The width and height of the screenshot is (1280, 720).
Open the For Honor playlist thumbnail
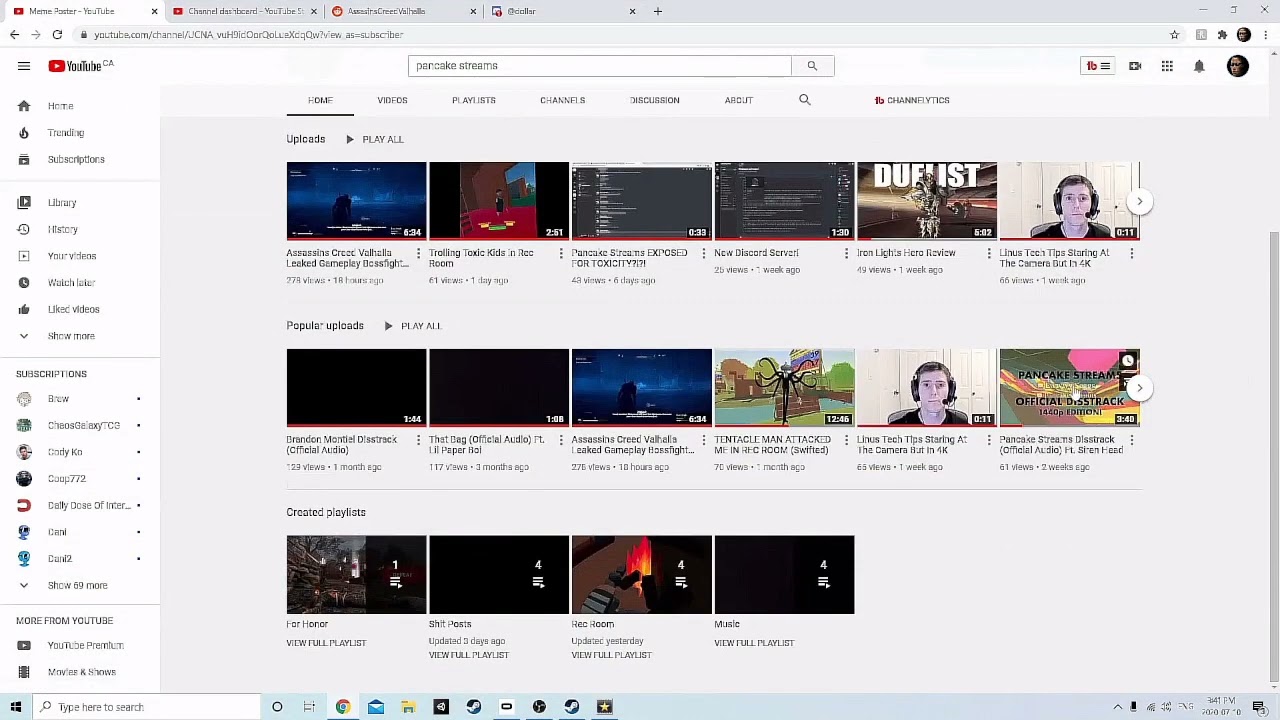(356, 575)
